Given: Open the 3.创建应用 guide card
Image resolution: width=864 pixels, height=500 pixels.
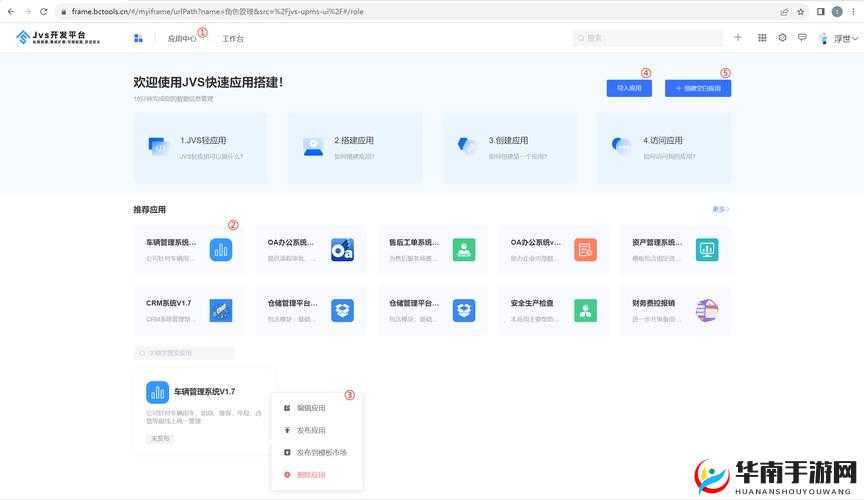Looking at the screenshot, I should (x=509, y=148).
